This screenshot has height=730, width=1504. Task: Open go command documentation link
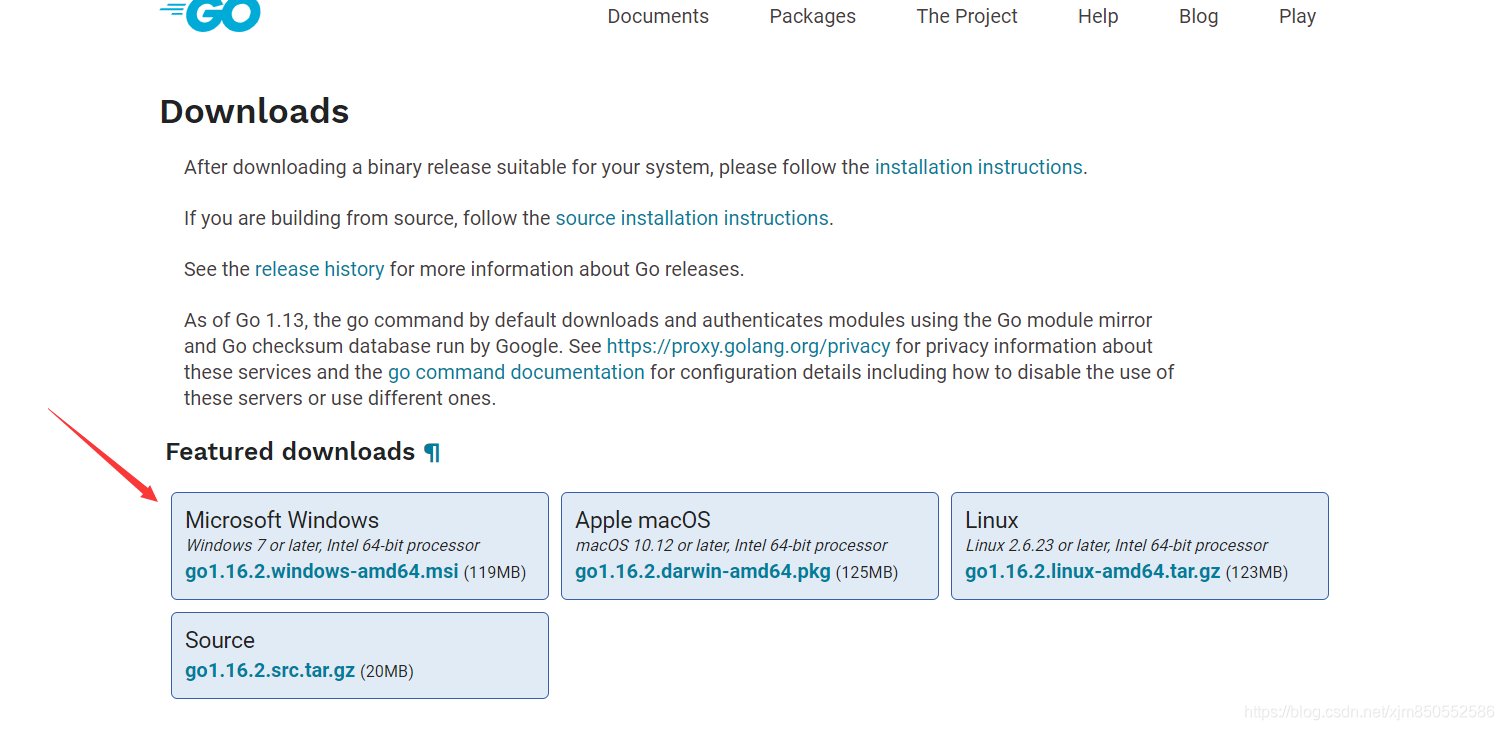tap(516, 372)
